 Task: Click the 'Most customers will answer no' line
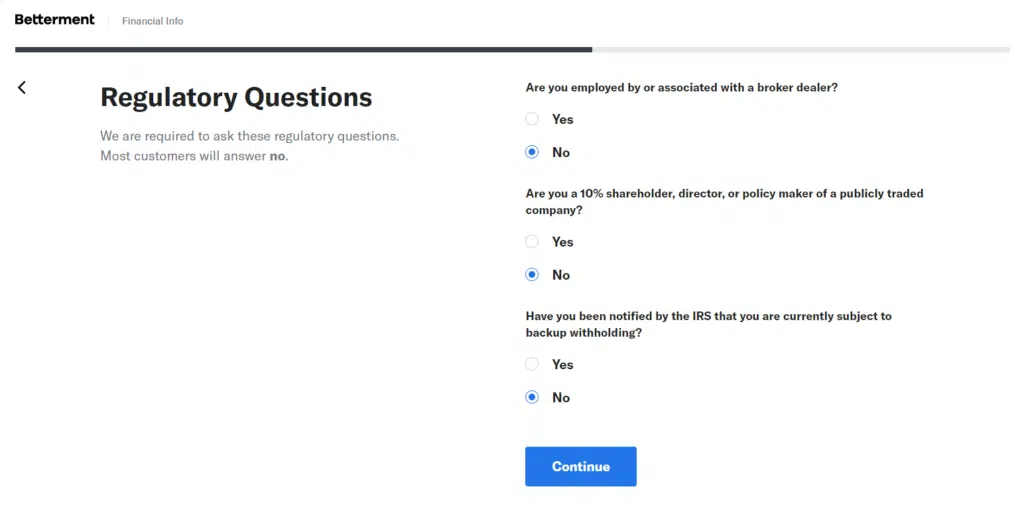click(x=194, y=156)
